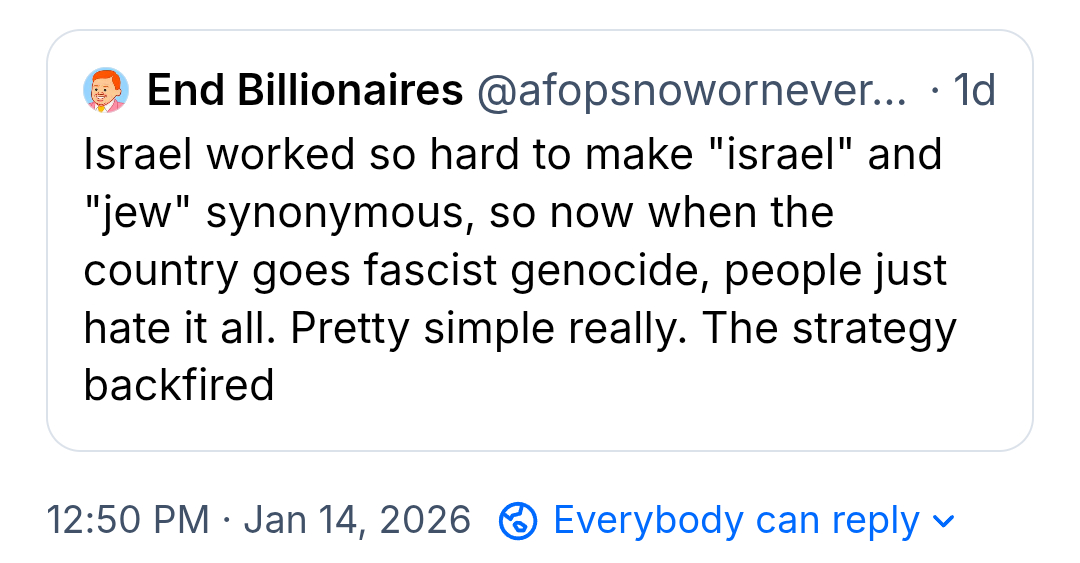This screenshot has height=563, width=1080.
Task: Click the "Jan 14, 2026" date
Action: point(357,521)
